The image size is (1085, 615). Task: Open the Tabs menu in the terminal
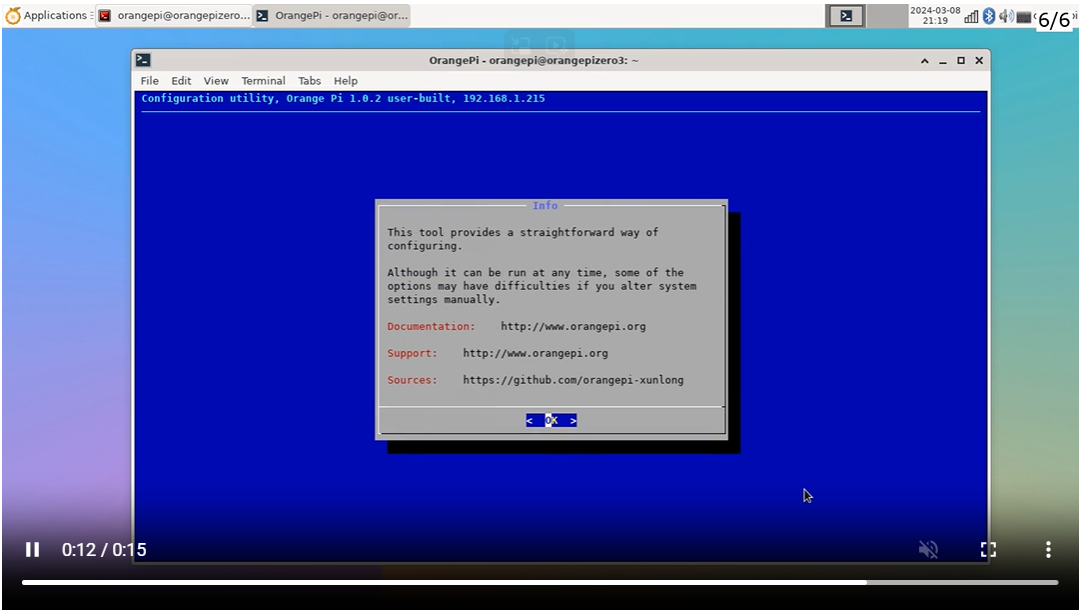(309, 81)
